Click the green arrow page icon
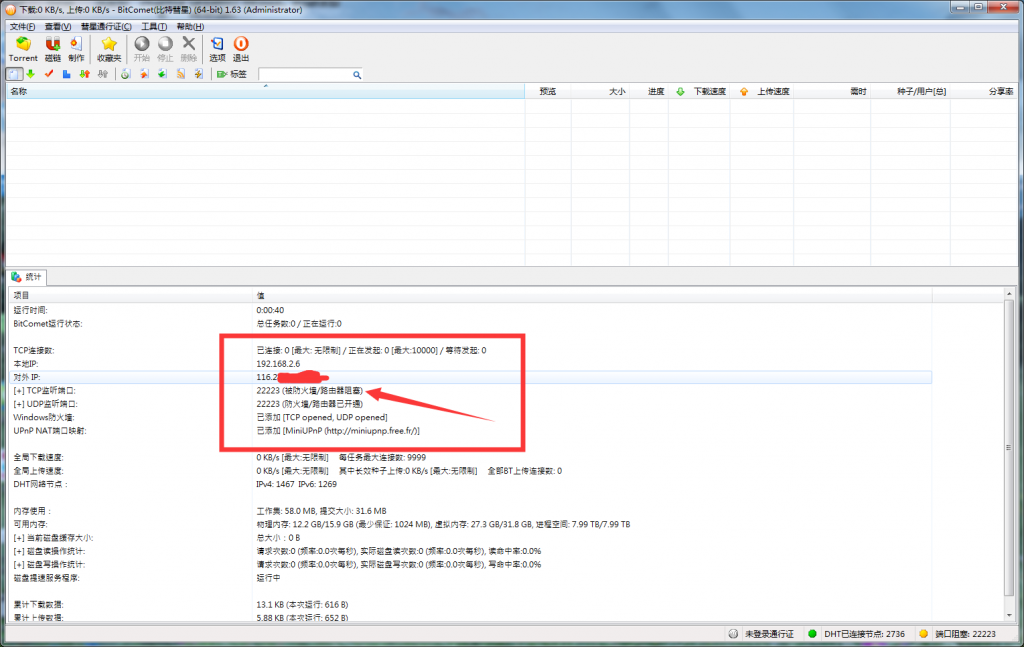 (x=162, y=74)
